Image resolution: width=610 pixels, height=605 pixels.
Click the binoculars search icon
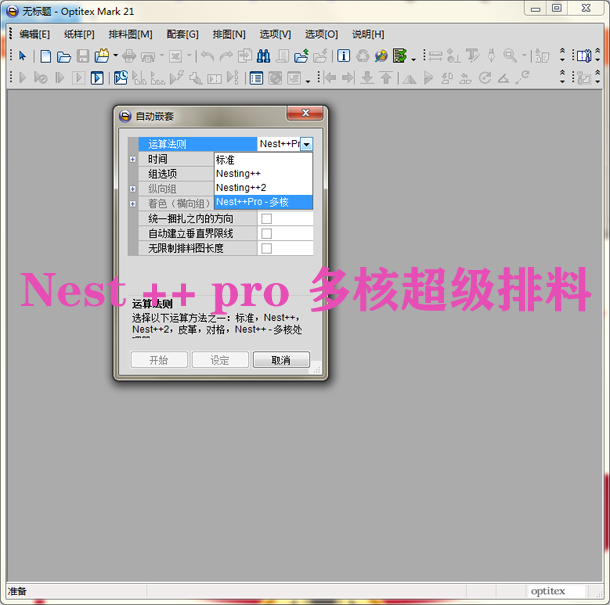[263, 56]
